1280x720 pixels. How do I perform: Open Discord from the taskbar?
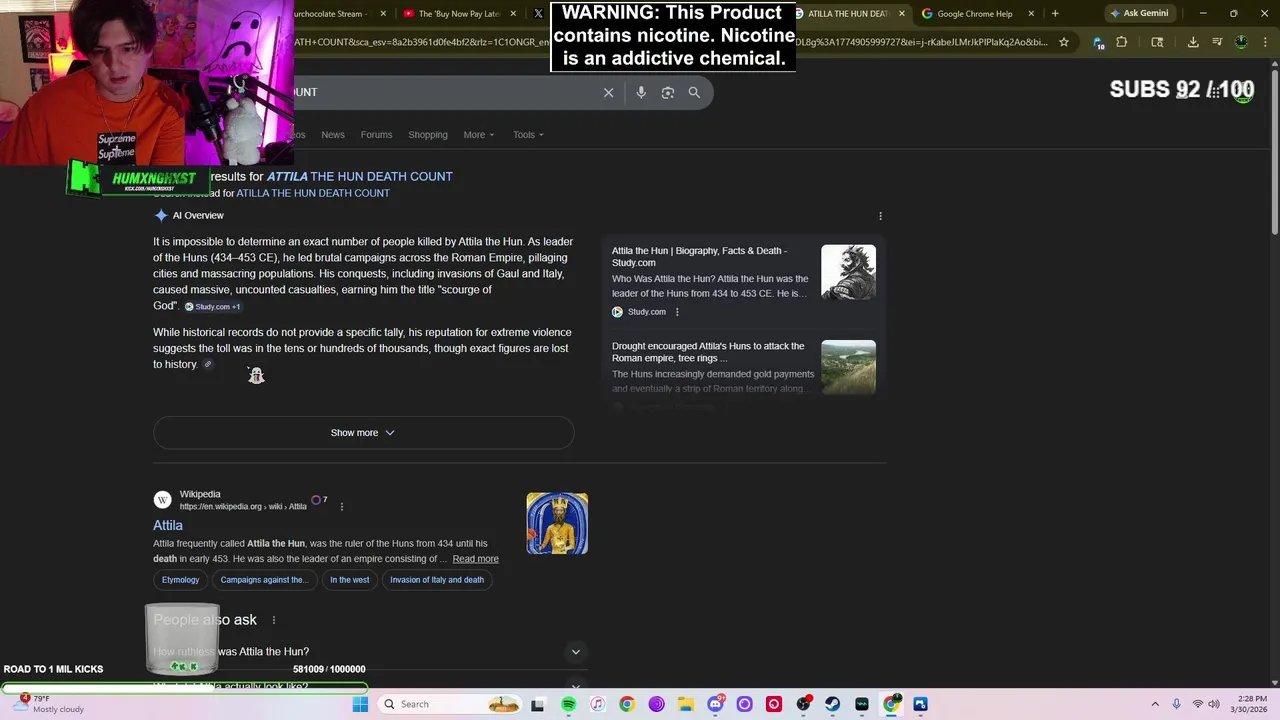[x=715, y=704]
